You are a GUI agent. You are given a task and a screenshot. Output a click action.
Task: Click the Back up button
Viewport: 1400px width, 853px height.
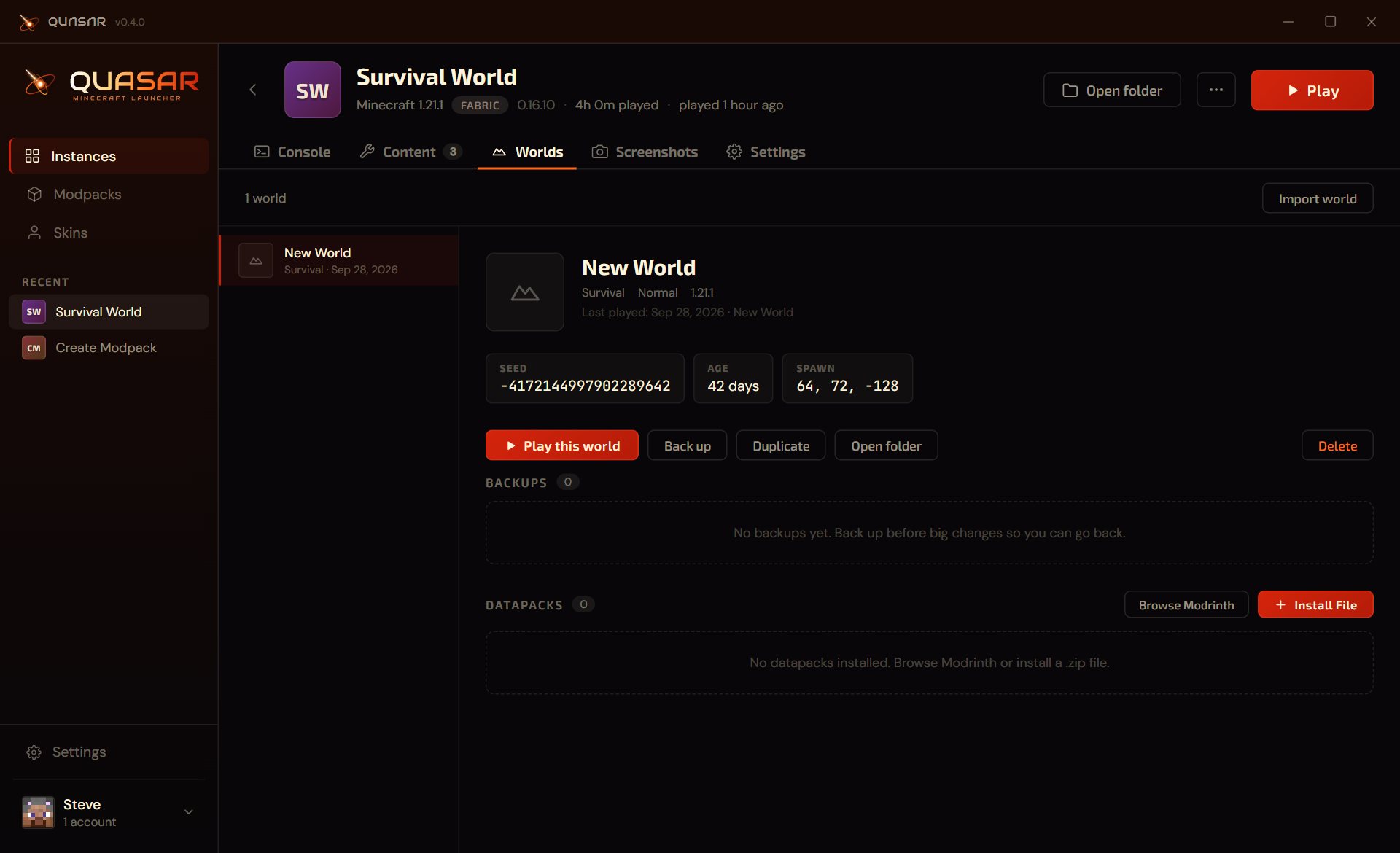coord(687,445)
